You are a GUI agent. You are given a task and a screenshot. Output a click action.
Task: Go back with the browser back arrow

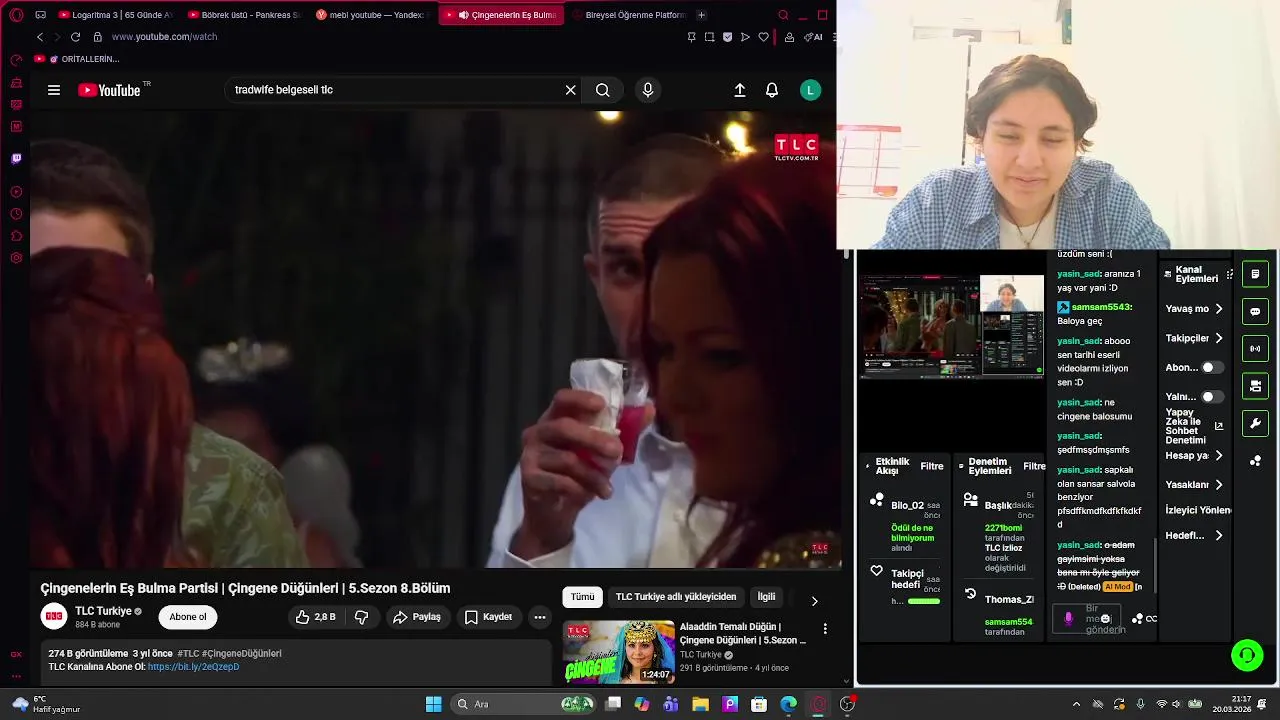[40, 37]
